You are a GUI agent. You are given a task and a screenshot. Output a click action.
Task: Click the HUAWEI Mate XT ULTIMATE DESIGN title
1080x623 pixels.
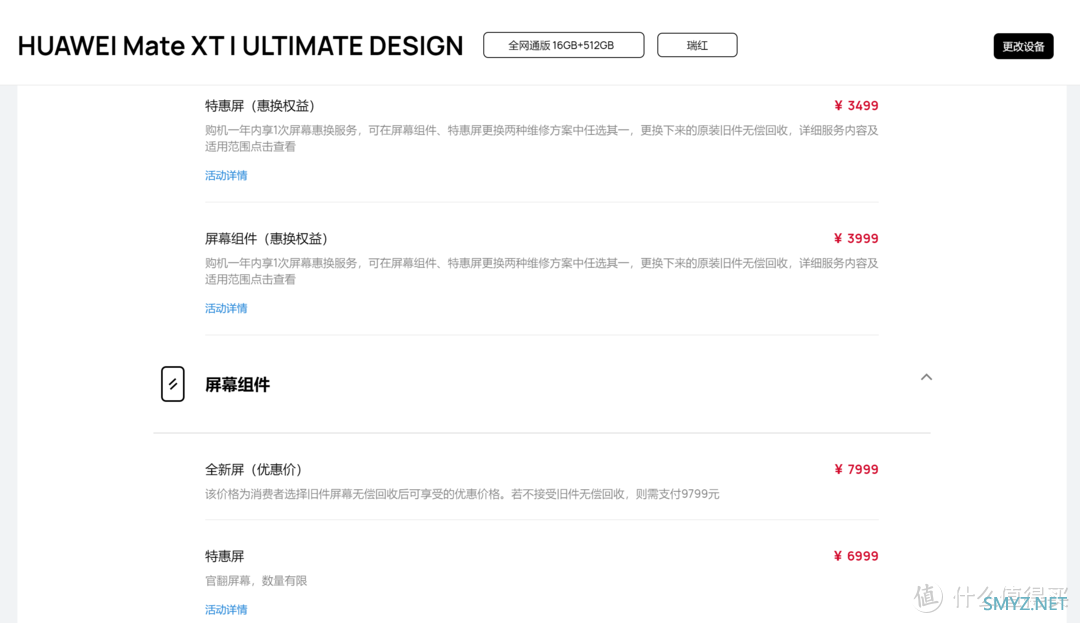240,46
